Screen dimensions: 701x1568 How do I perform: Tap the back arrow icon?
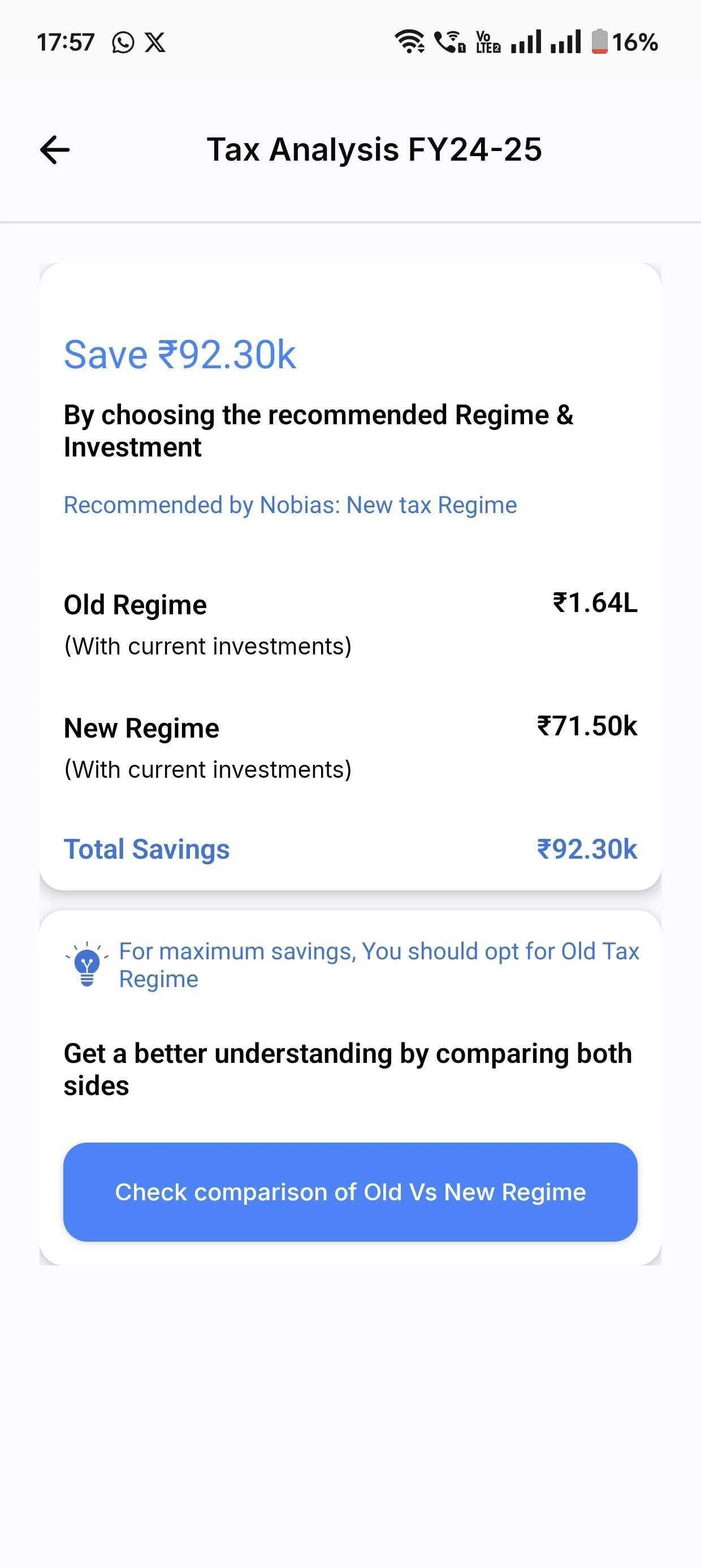[x=55, y=150]
